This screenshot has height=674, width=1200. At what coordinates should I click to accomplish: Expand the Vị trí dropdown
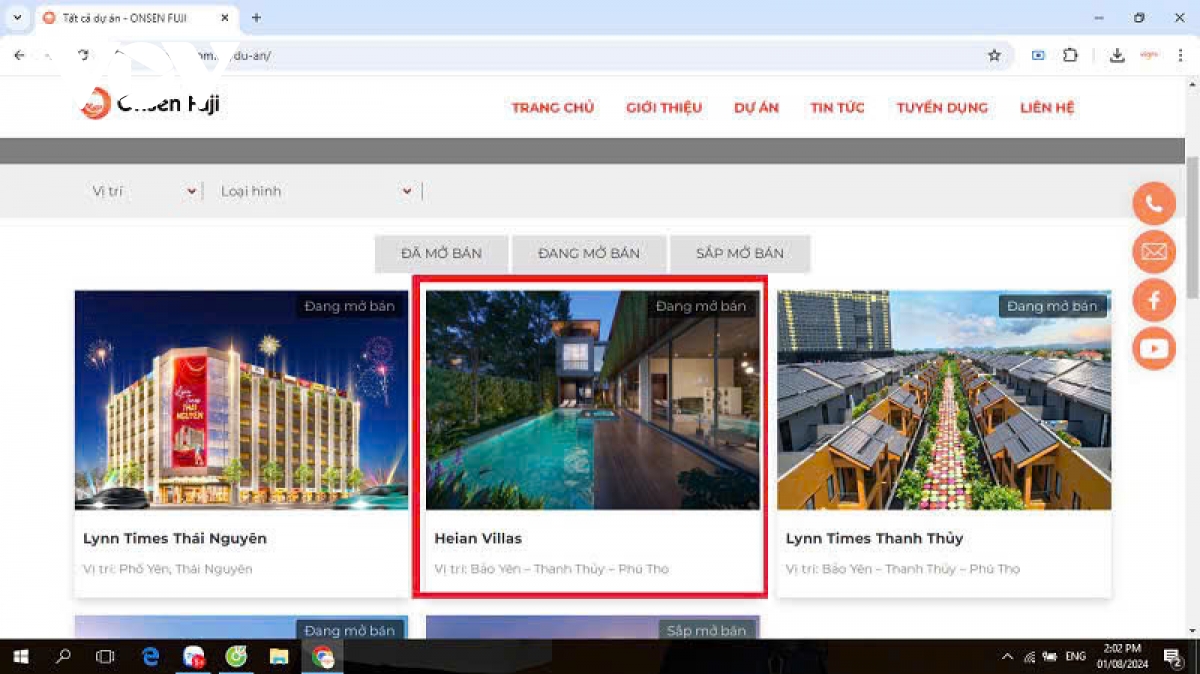pyautogui.click(x=144, y=191)
